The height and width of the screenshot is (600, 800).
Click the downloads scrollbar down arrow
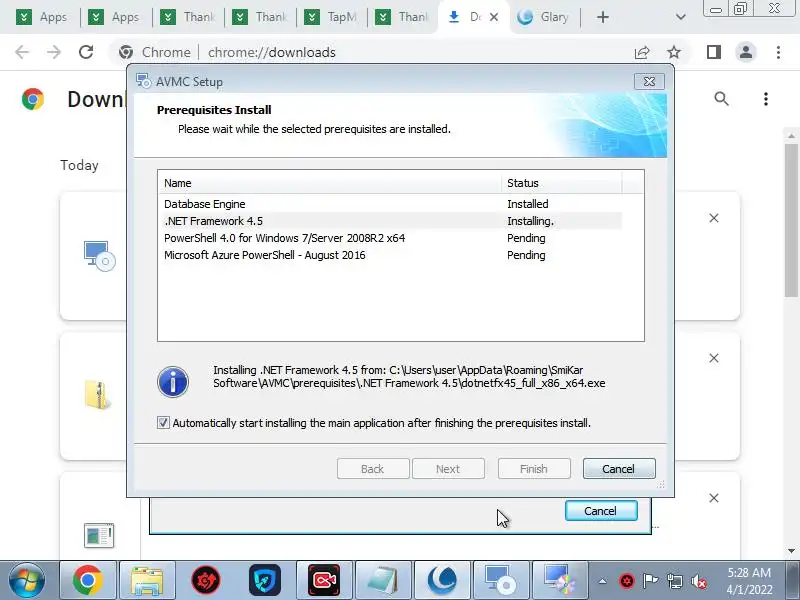click(791, 551)
